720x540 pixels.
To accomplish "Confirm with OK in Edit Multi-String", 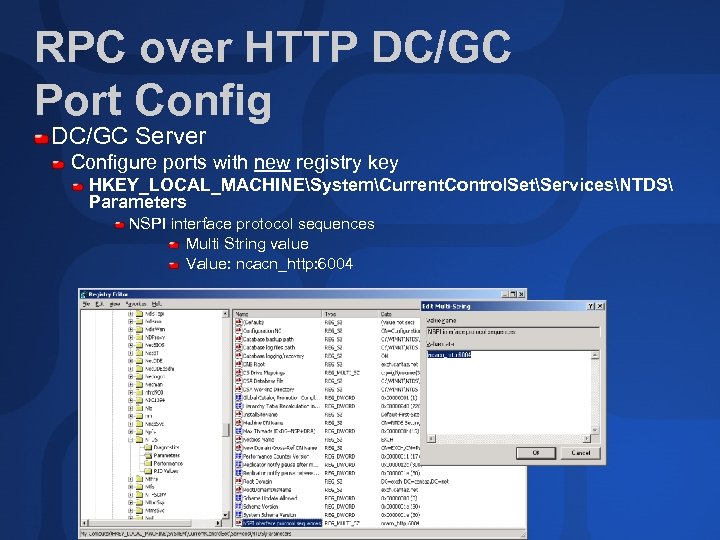I will pyautogui.click(x=535, y=453).
